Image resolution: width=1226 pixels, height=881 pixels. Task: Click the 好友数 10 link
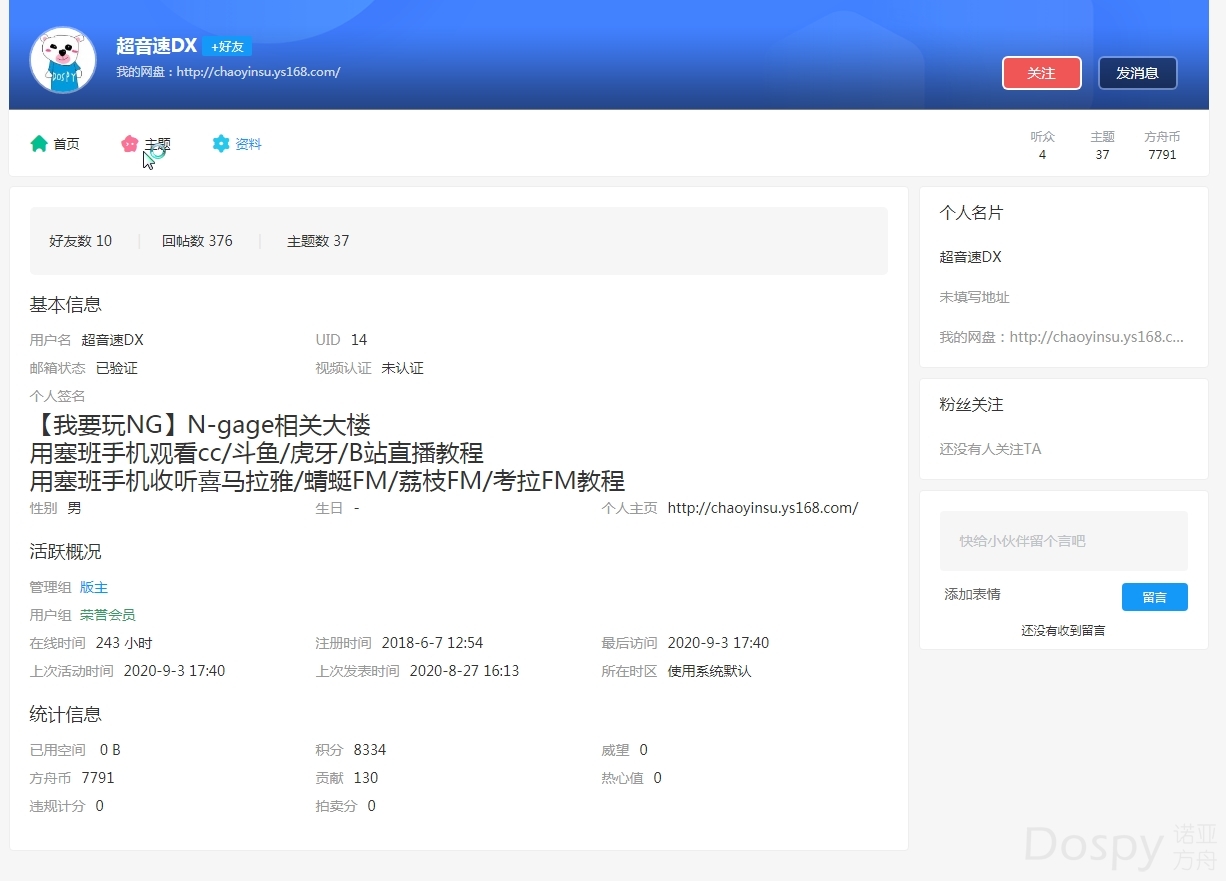click(x=80, y=241)
